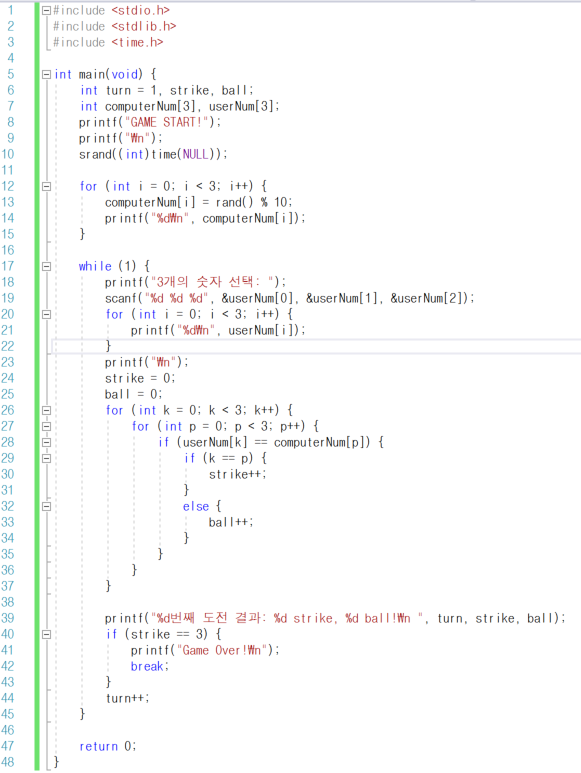Place cursor on "GAME START!" string
This screenshot has height=773, width=581.
[x=166, y=122]
